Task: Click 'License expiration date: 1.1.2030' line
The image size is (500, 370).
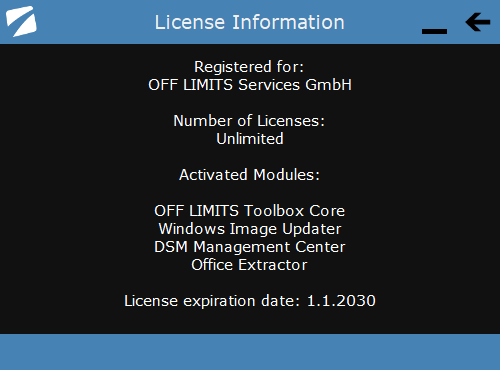Action: [x=250, y=301]
